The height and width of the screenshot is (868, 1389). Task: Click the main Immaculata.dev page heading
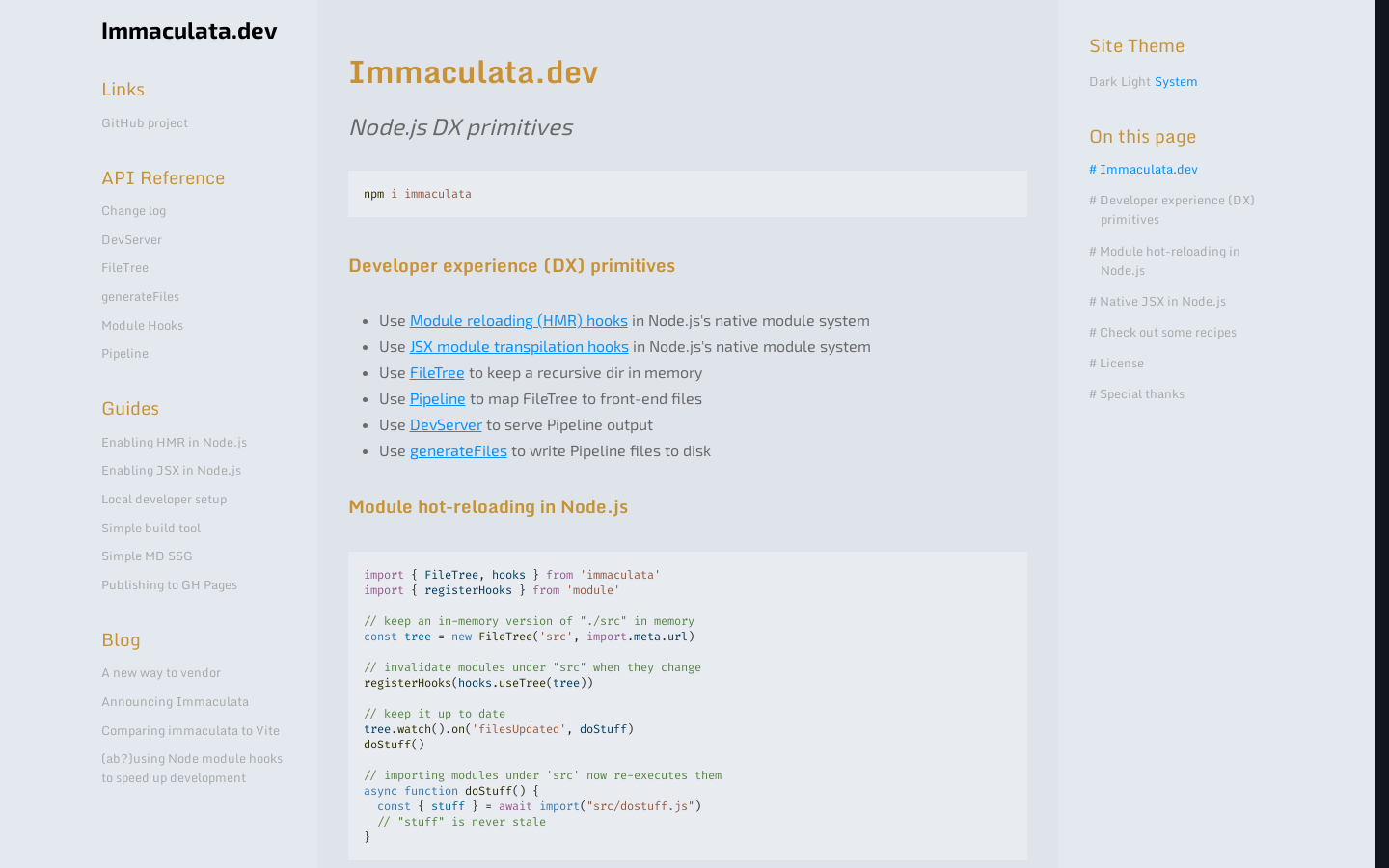[x=473, y=72]
